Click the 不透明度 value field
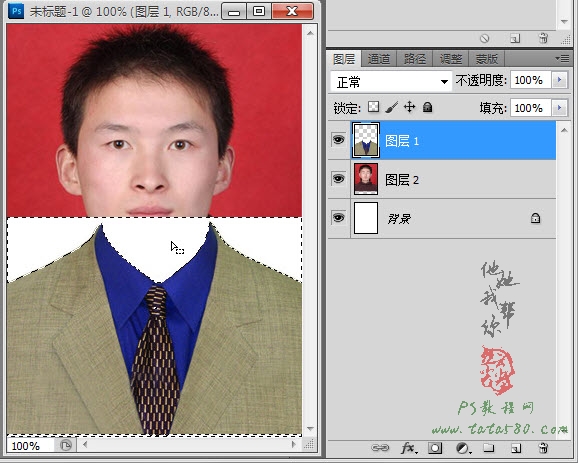578x463 pixels. (x=530, y=80)
